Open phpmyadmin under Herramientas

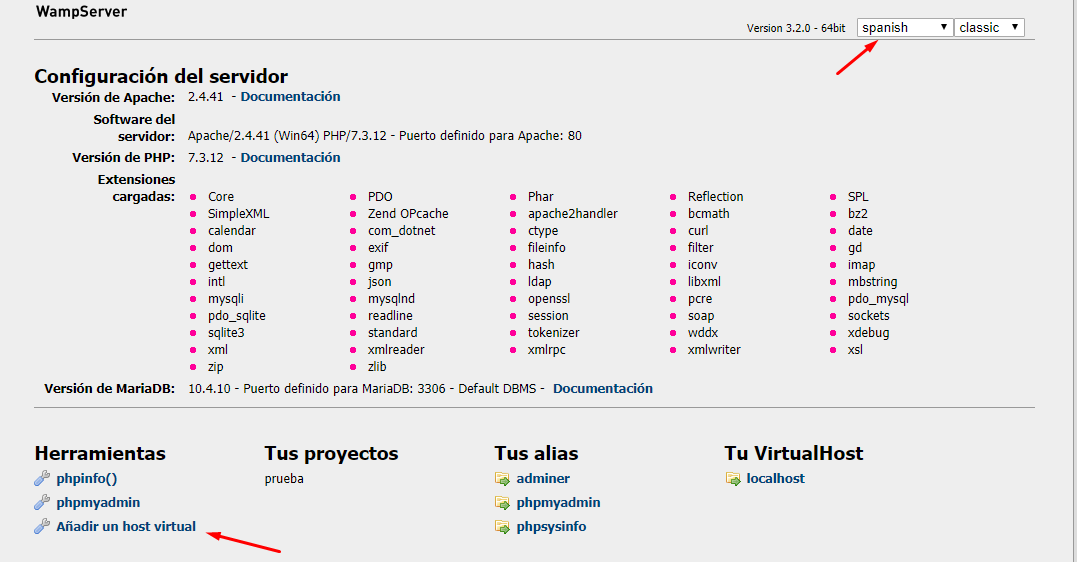[98, 503]
